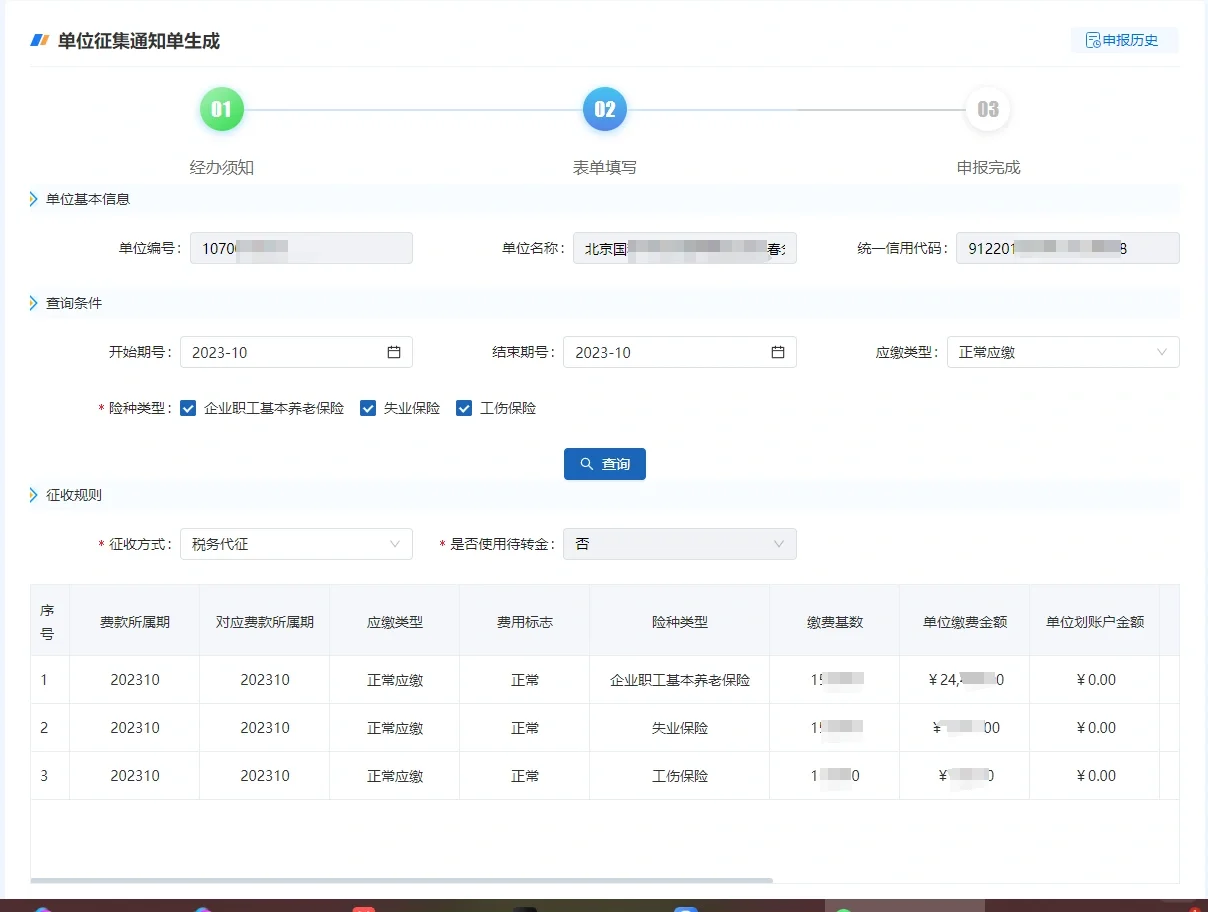
Task: Open 征收方式 dropdown
Action: (x=296, y=544)
